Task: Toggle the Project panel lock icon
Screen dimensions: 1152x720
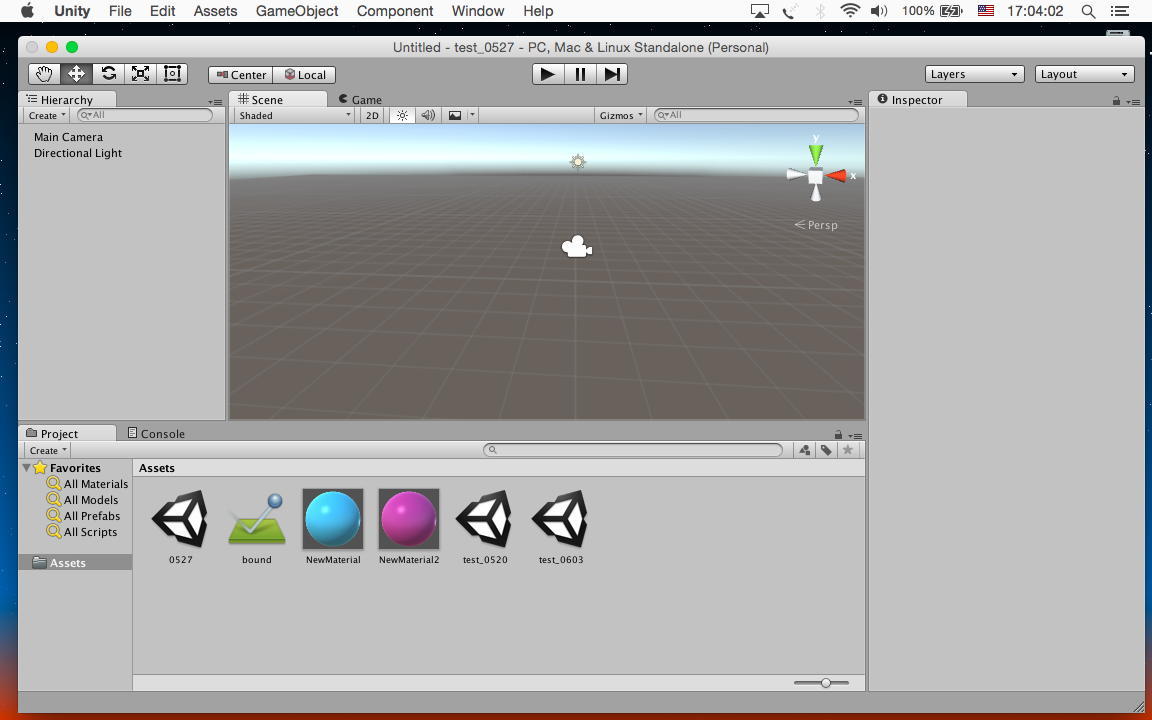Action: [x=838, y=435]
